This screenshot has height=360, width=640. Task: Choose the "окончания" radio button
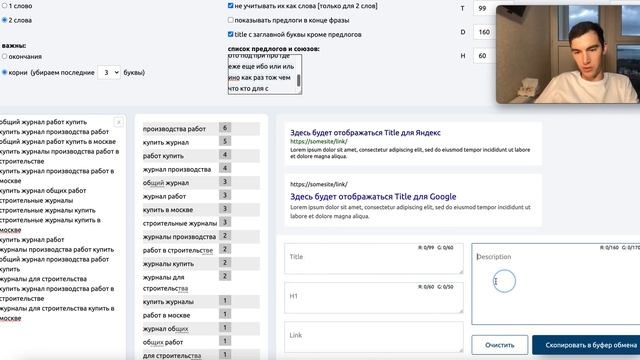[4, 56]
